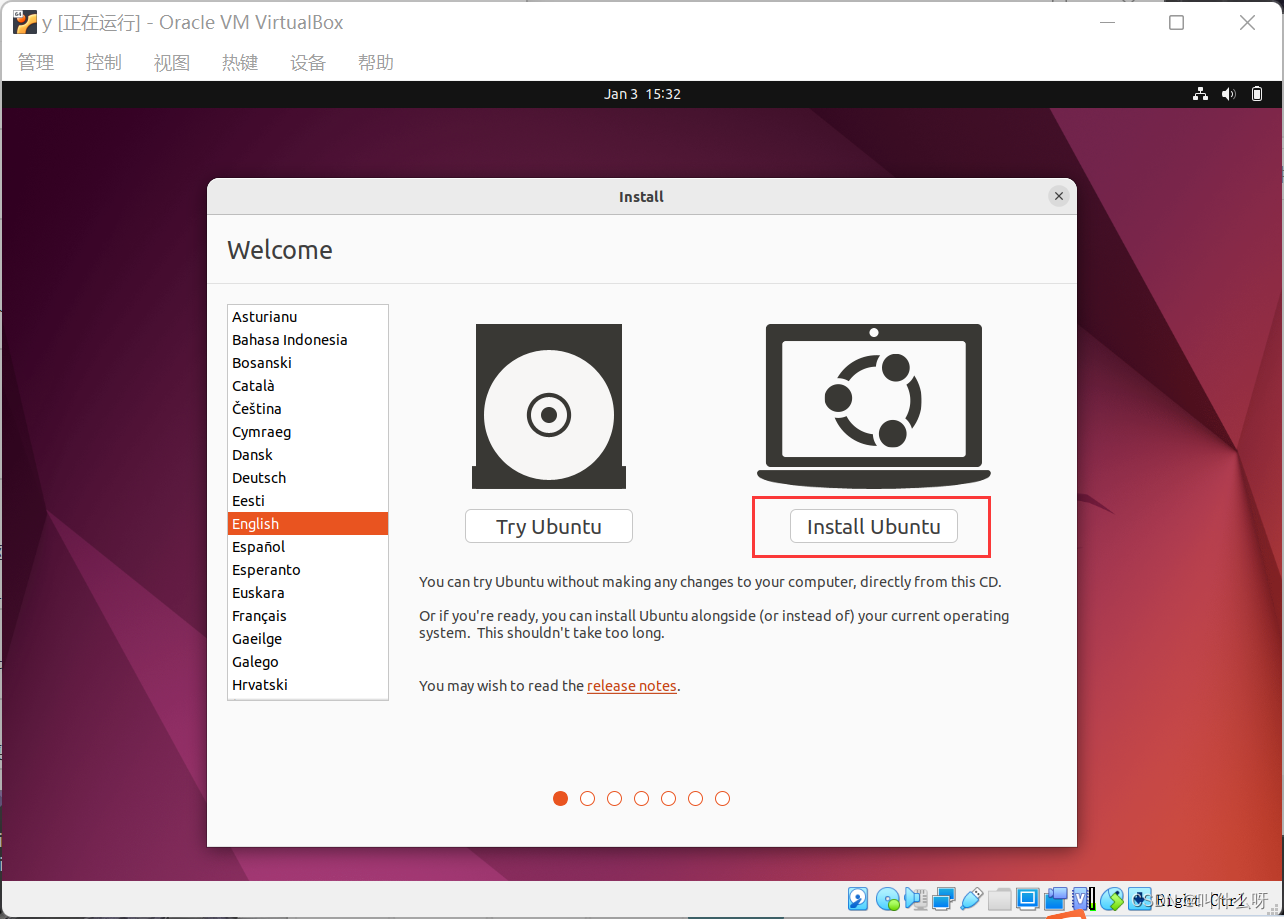This screenshot has width=1284, height=919.
Task: Choose Bosanski from the language list
Action: coord(308,363)
